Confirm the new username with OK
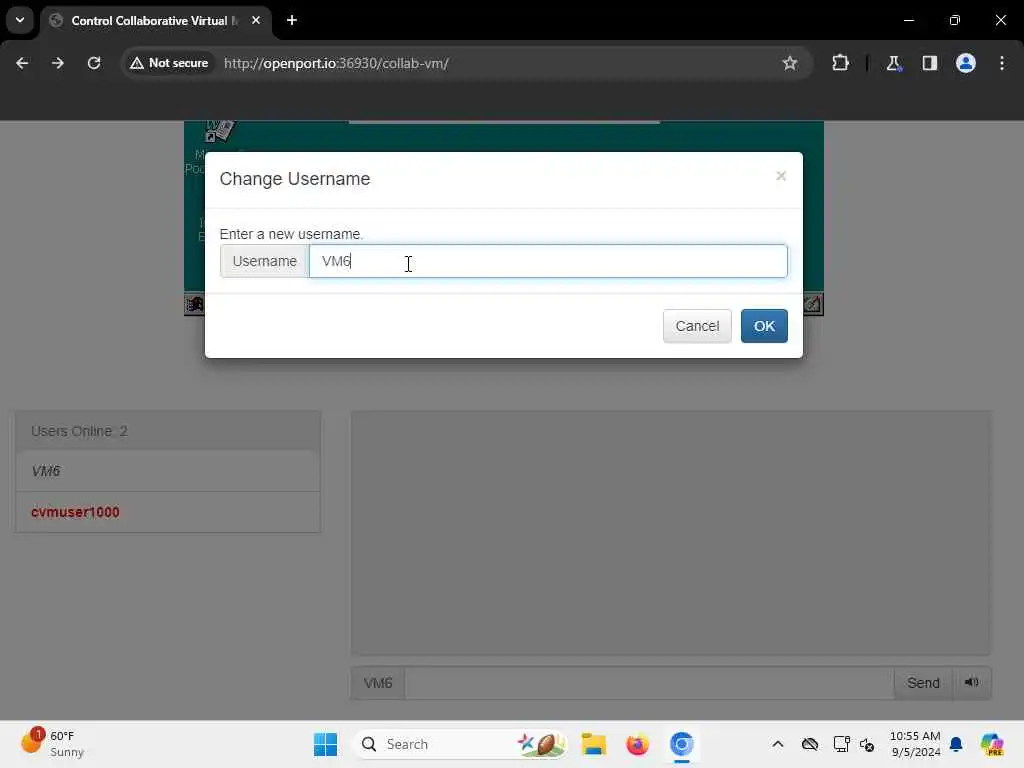 763,326
